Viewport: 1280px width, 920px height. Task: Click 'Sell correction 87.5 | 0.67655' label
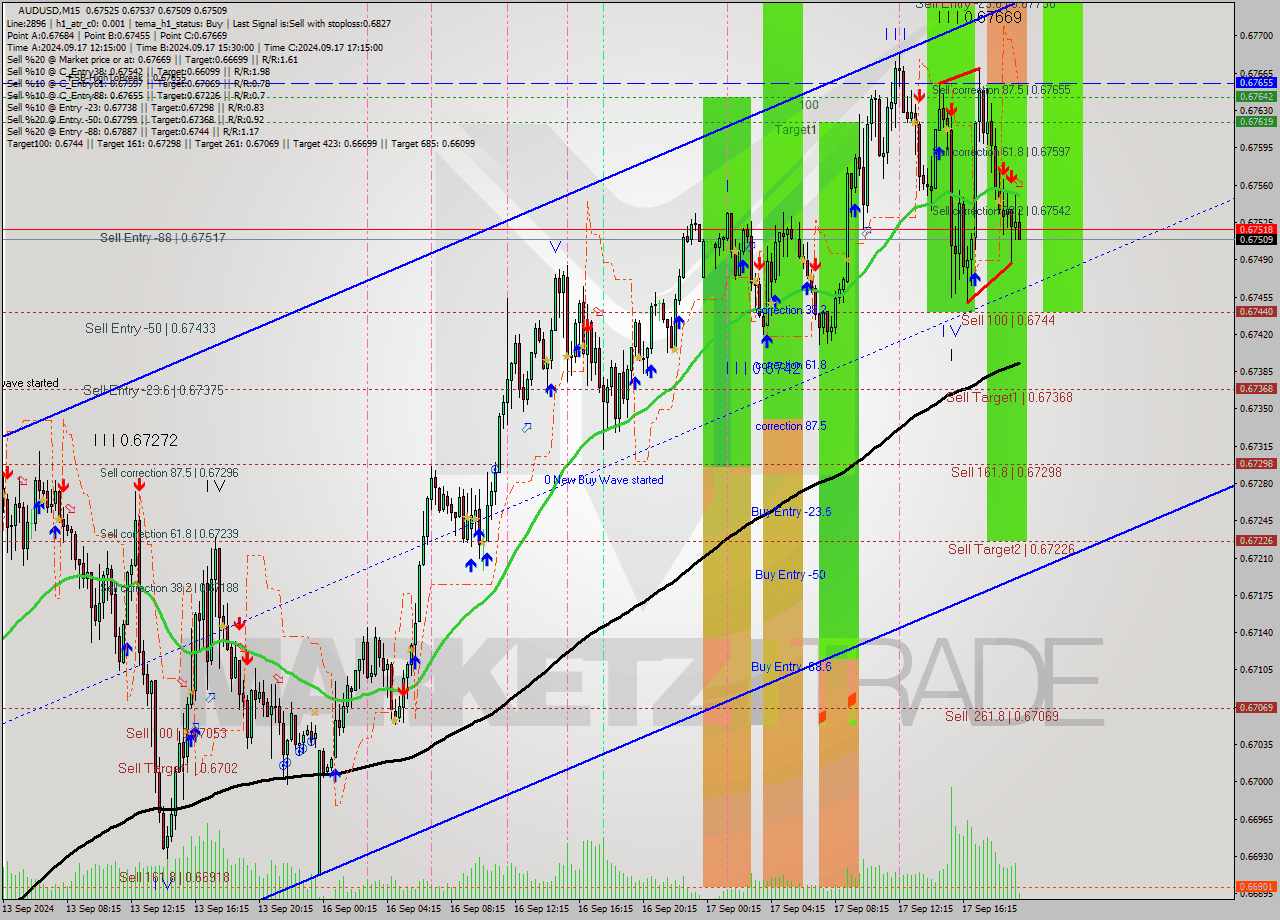(1001, 90)
